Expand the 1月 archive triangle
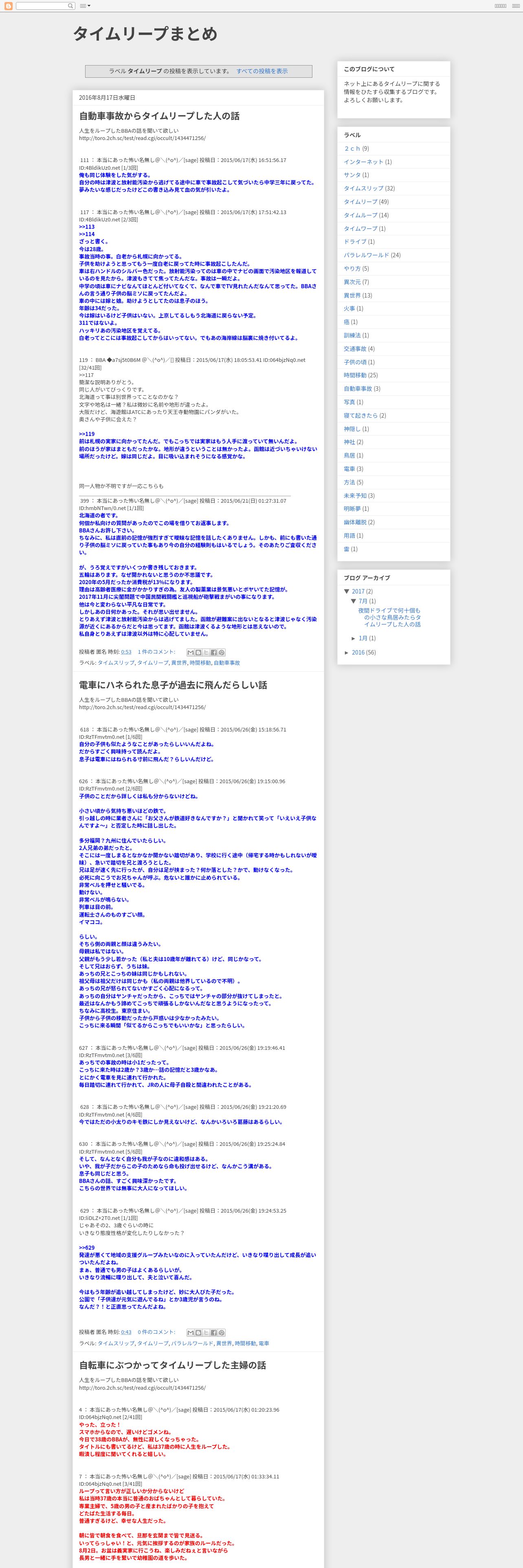 [354, 639]
